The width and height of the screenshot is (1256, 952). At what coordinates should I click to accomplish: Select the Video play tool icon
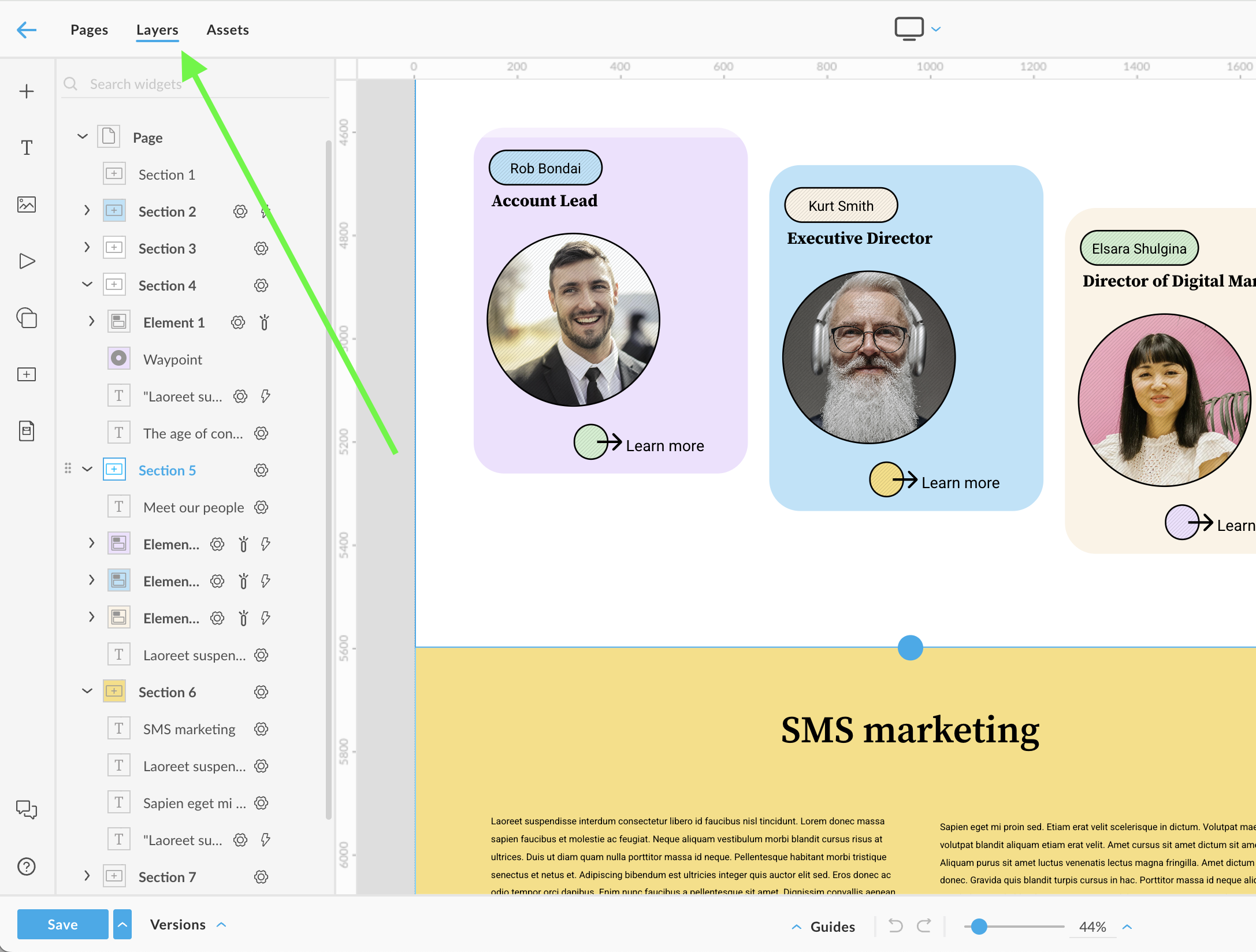[27, 261]
